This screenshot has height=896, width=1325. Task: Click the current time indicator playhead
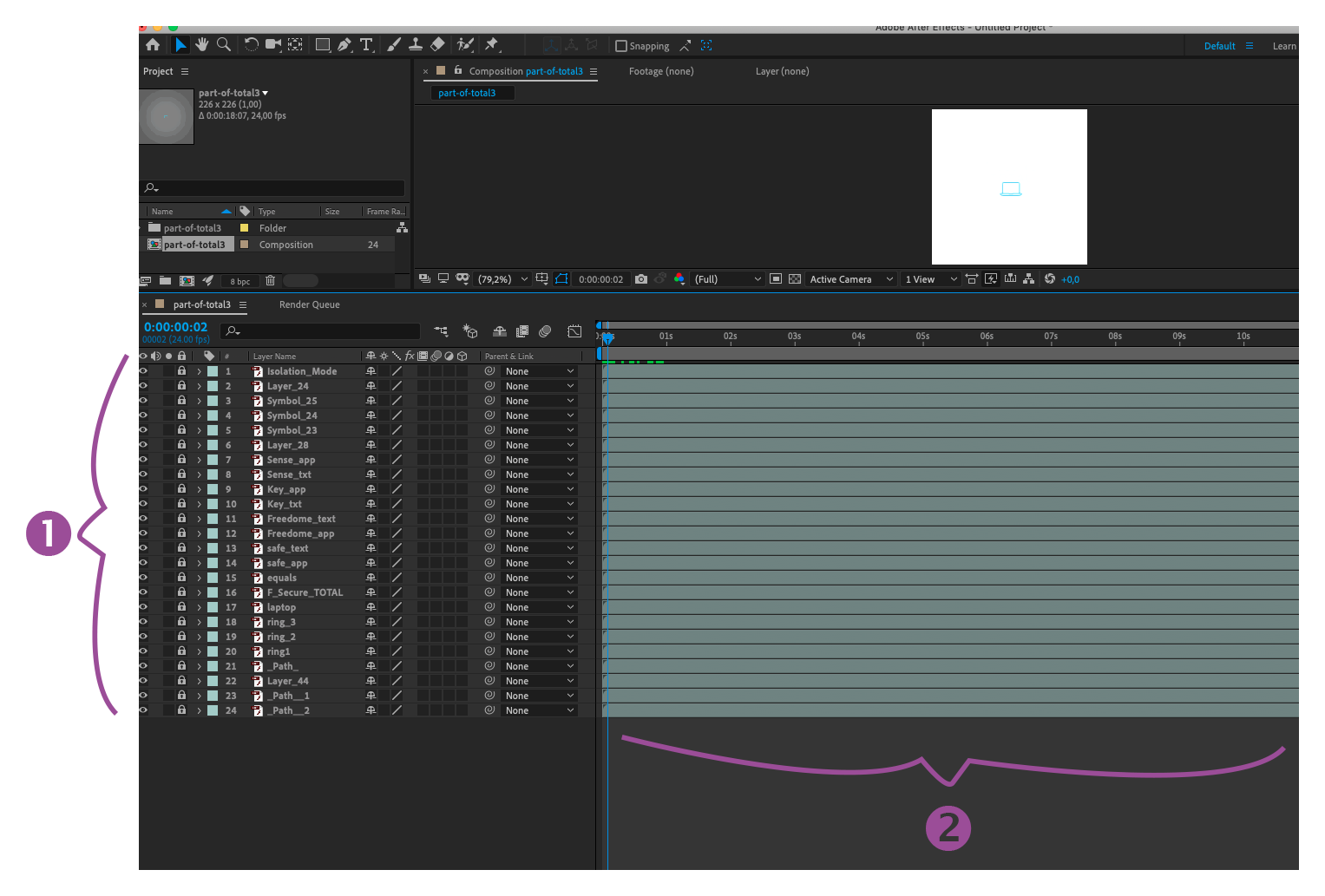[x=607, y=337]
